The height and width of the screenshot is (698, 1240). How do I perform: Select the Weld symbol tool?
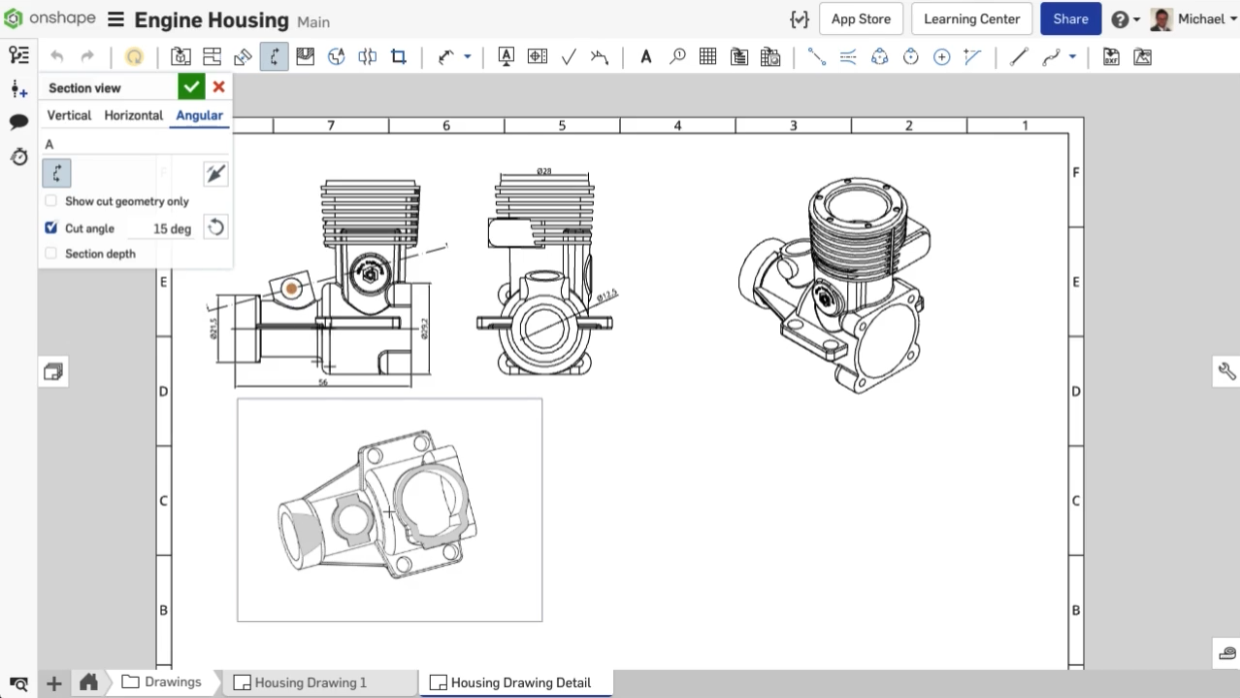599,57
